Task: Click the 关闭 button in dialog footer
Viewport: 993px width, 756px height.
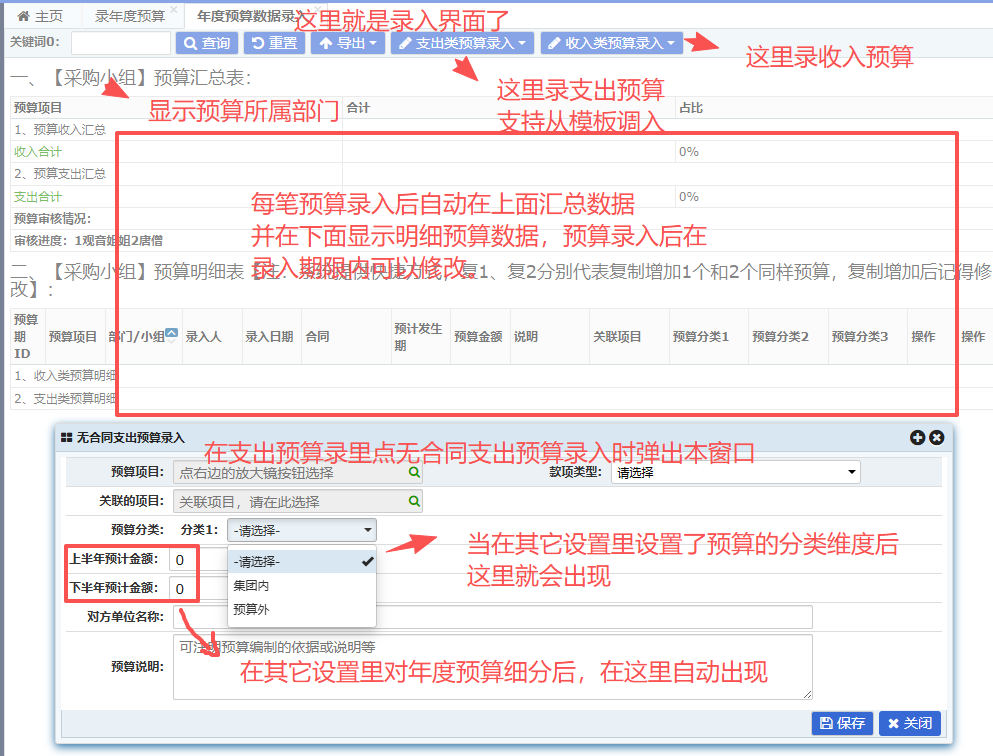Action: pyautogui.click(x=910, y=723)
